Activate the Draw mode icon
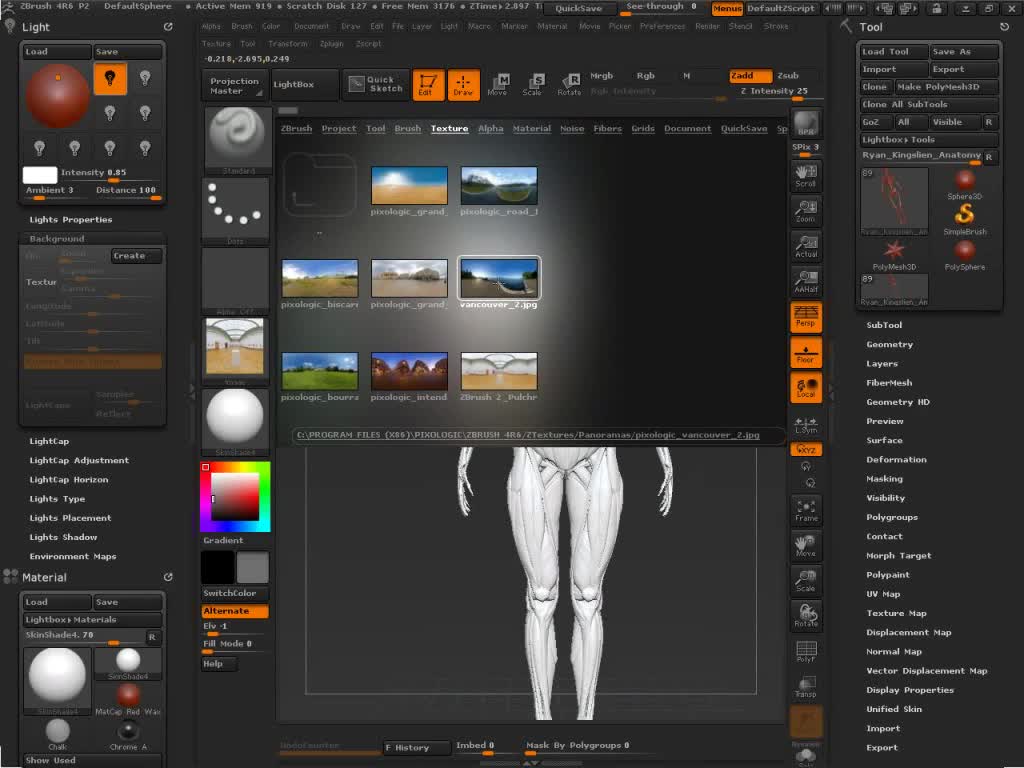This screenshot has width=1024, height=768. pos(463,85)
